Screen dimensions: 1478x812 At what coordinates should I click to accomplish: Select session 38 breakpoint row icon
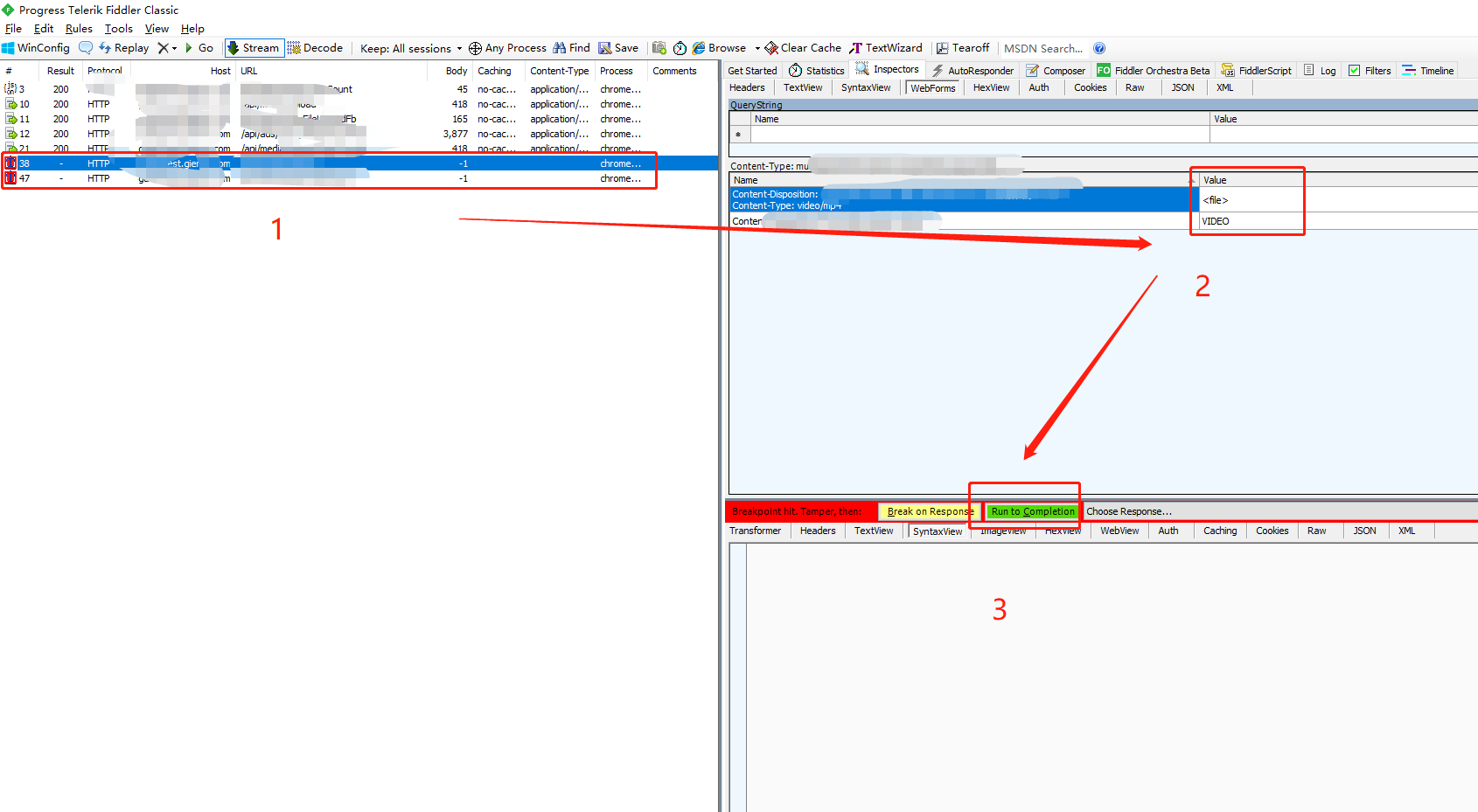pyautogui.click(x=10, y=163)
